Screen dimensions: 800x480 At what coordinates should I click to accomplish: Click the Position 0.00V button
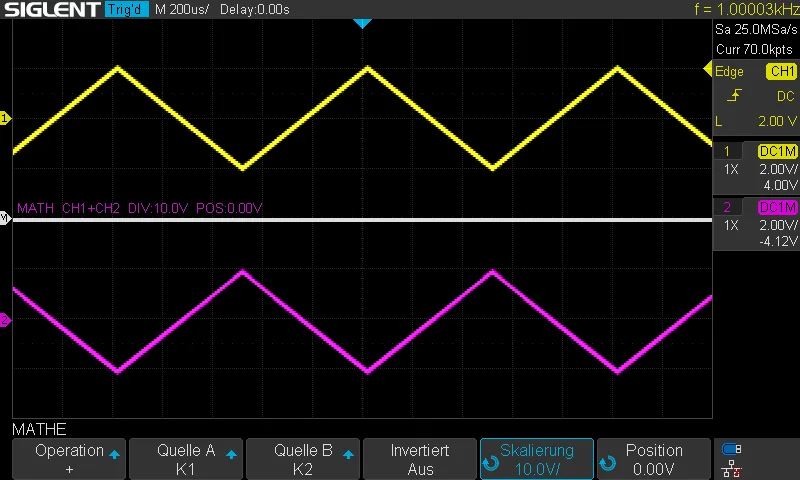[654, 459]
